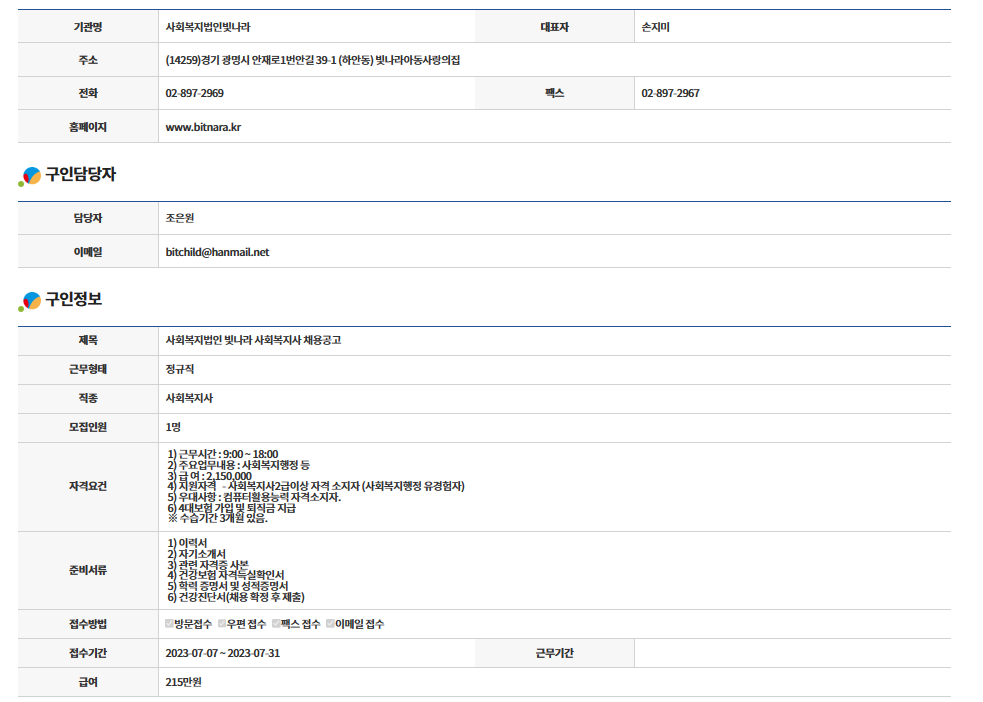This screenshot has width=983, height=702.
Task: Click the representative name 손지미
Action: tap(655, 27)
